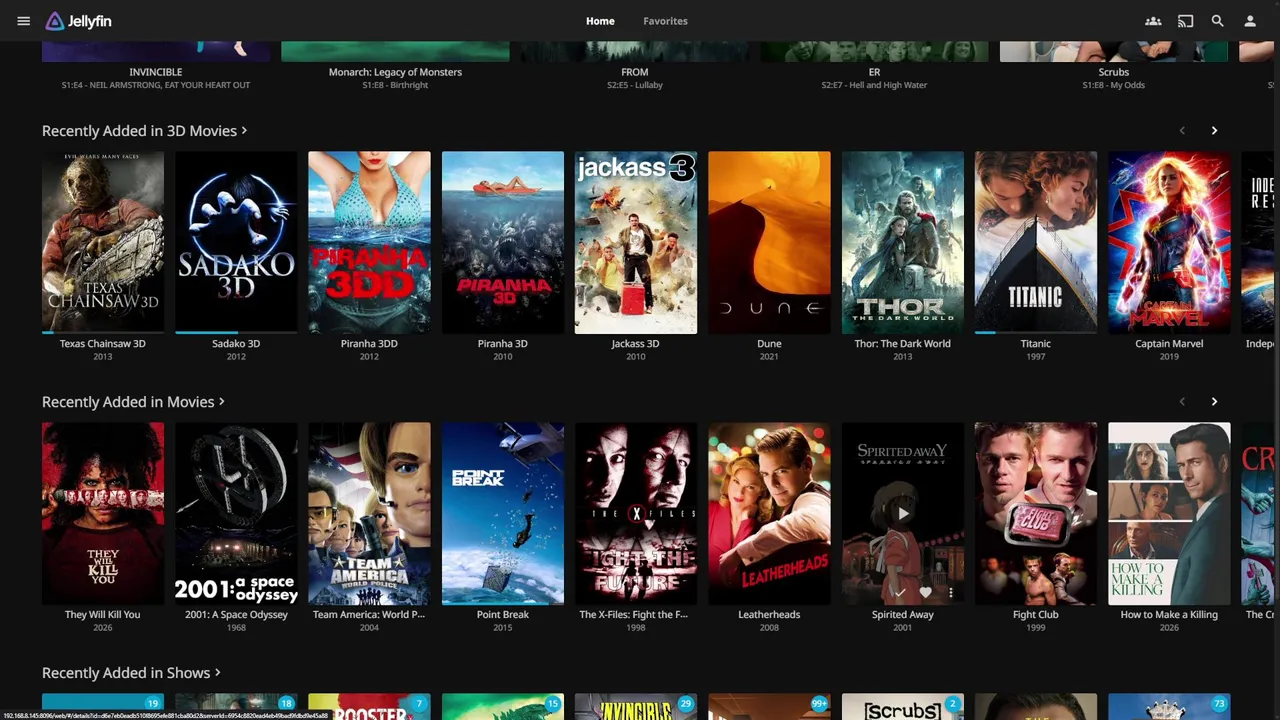Click the Captain Marvel title text

point(1169,343)
